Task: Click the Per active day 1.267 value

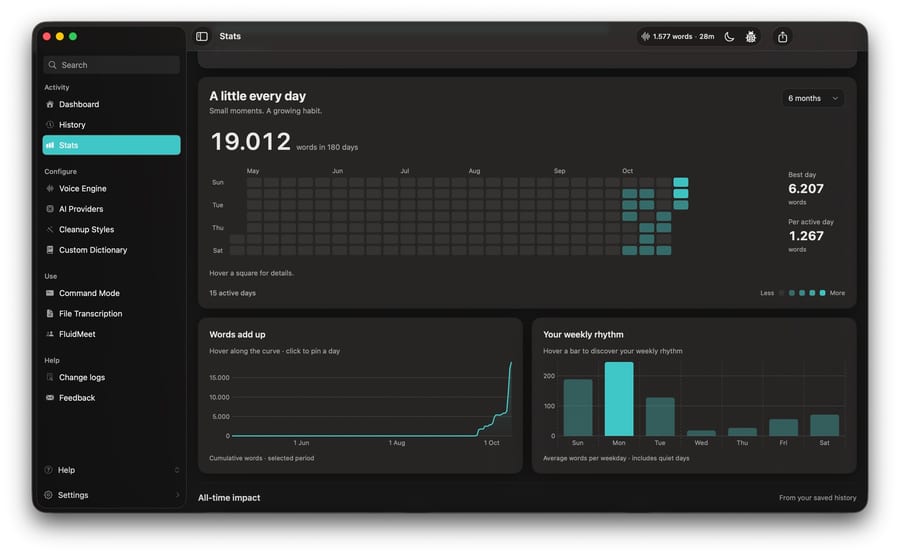Action: [806, 236]
